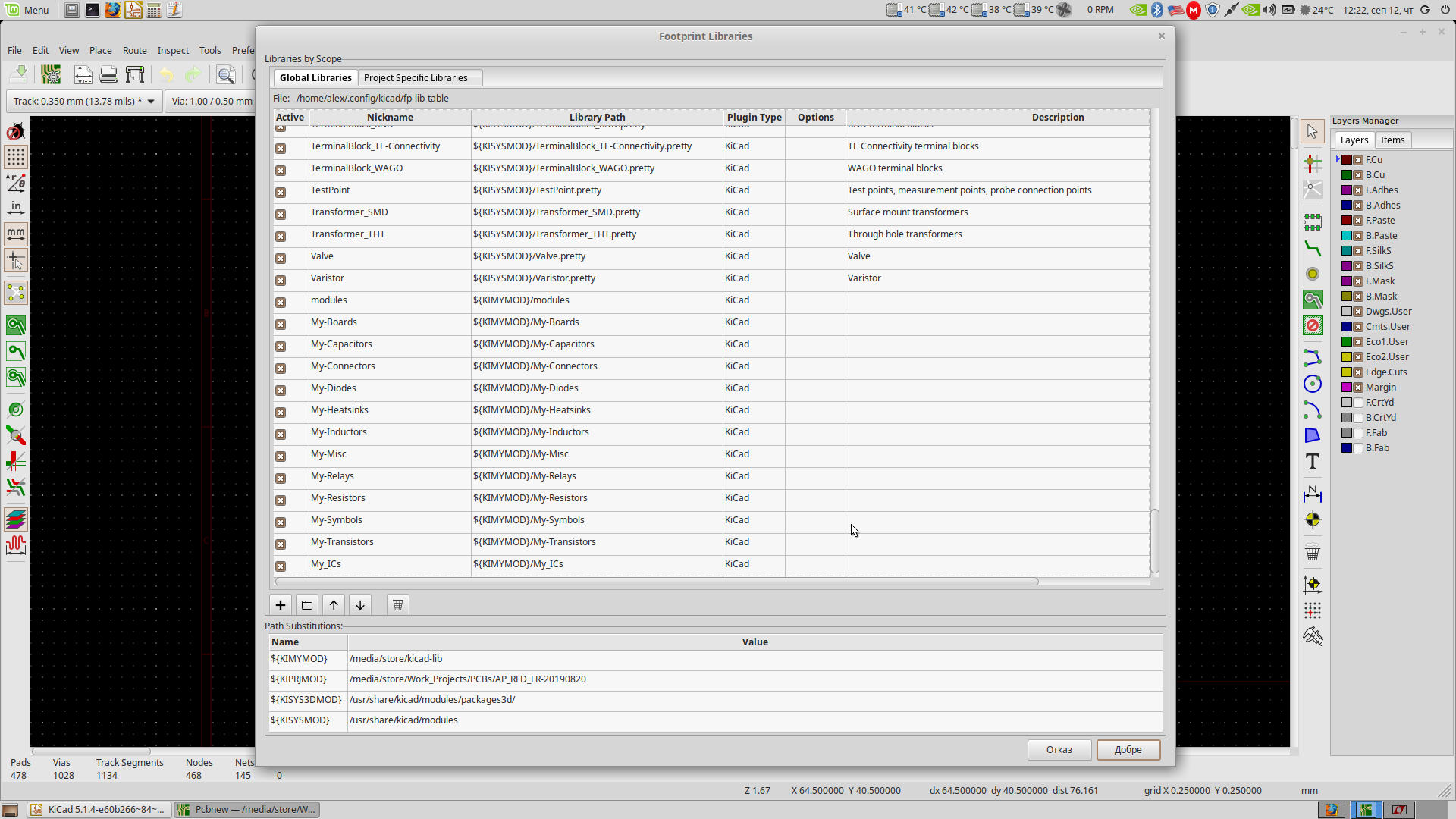Toggle Active checkbox for My-Boards library
1456x819 pixels.
click(x=281, y=324)
